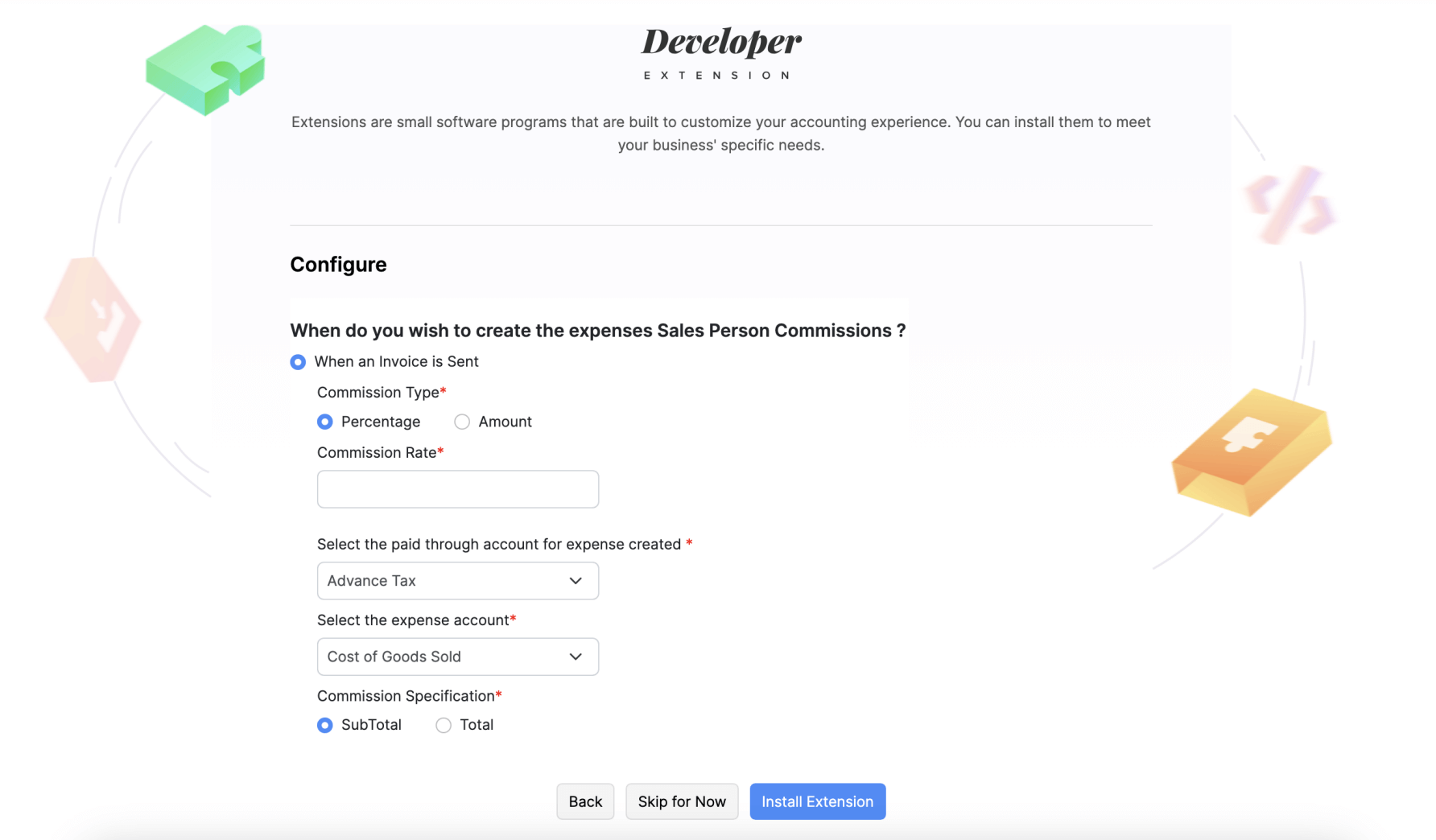Screen dimensions: 1436x840
Task: Focus the Commission Rate input field
Action: point(457,488)
